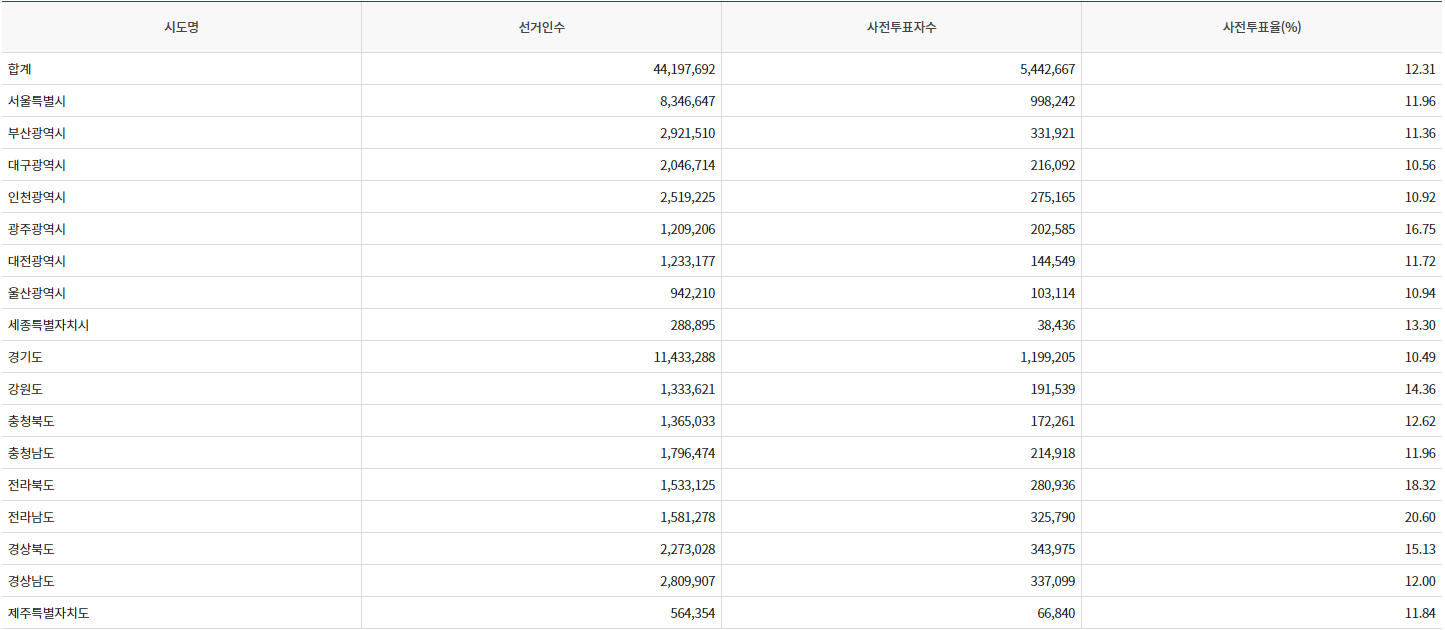
Task: Click the 사전투표율(%) column header
Action: (1261, 27)
